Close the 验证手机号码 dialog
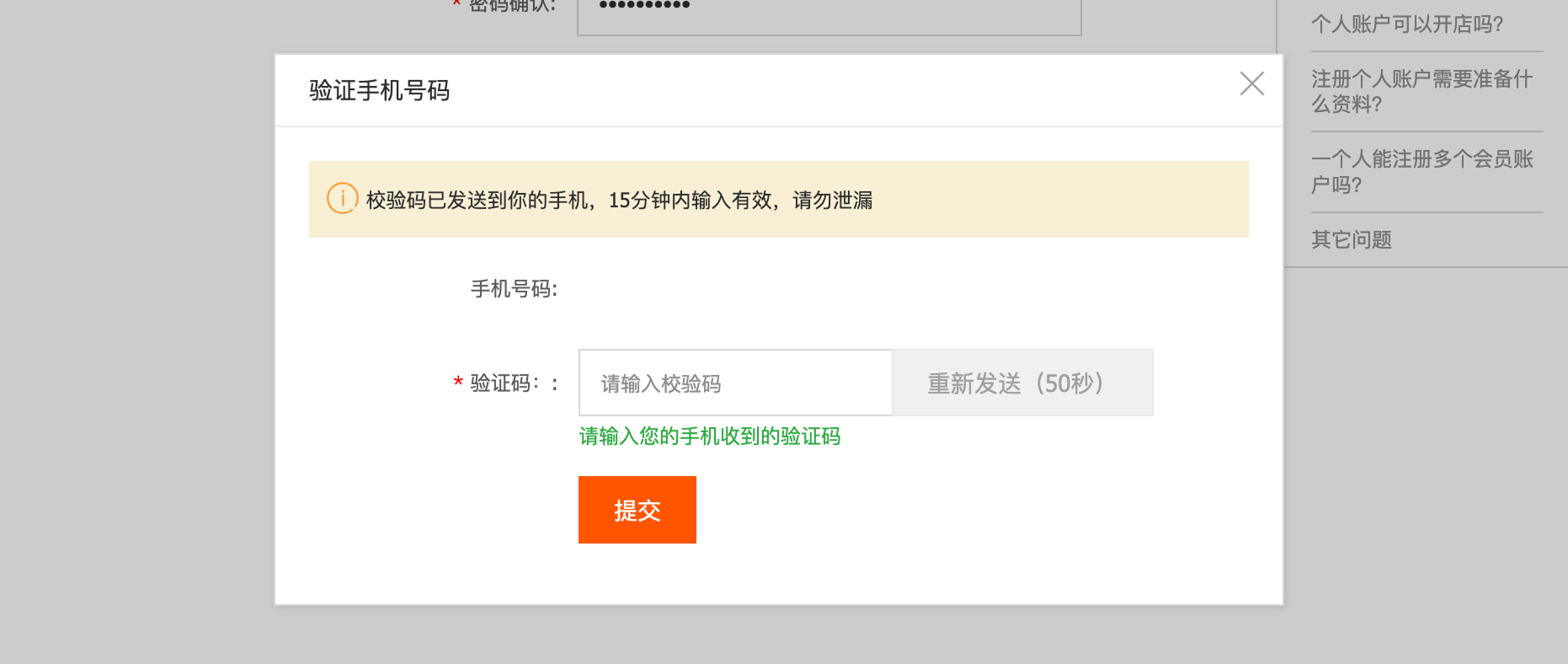 (1252, 83)
